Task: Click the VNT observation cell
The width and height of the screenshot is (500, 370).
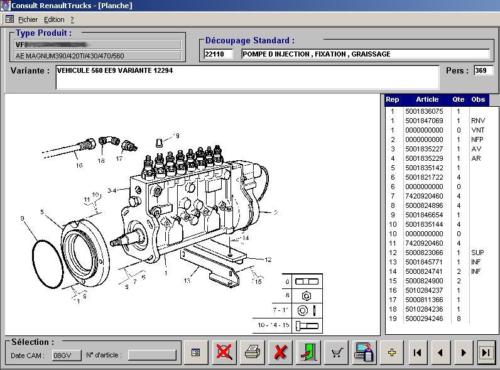Action: click(x=478, y=130)
